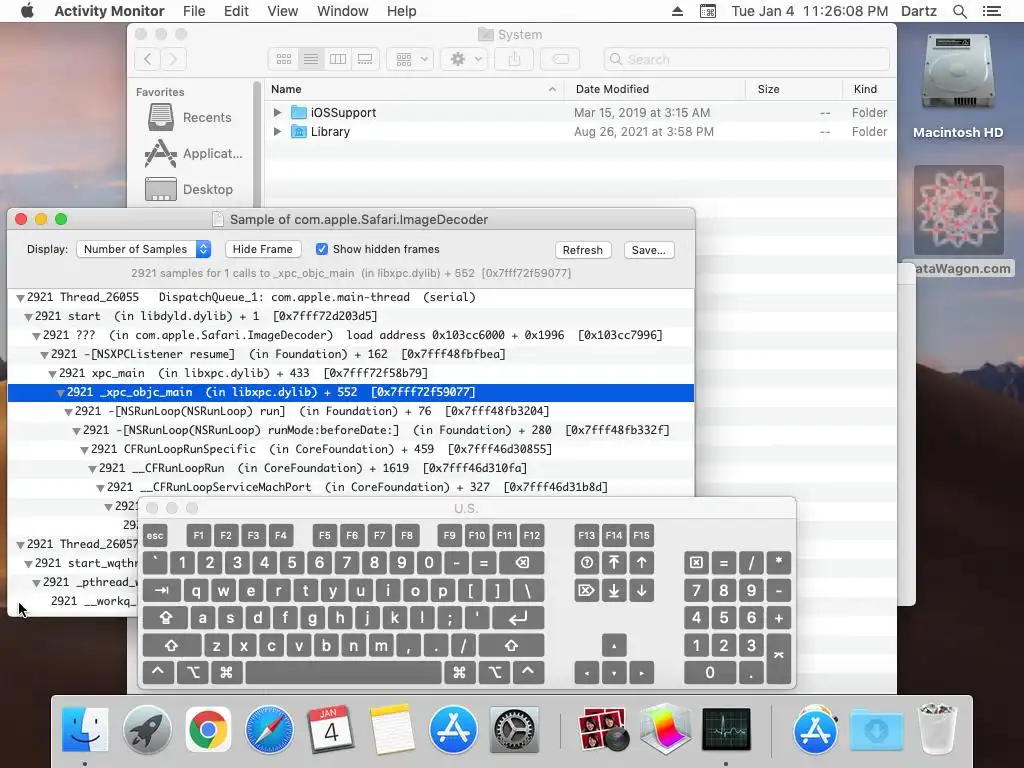Select the -[NSXPCListener resume] row
Viewport: 1024px width, 768px height.
coord(351,354)
